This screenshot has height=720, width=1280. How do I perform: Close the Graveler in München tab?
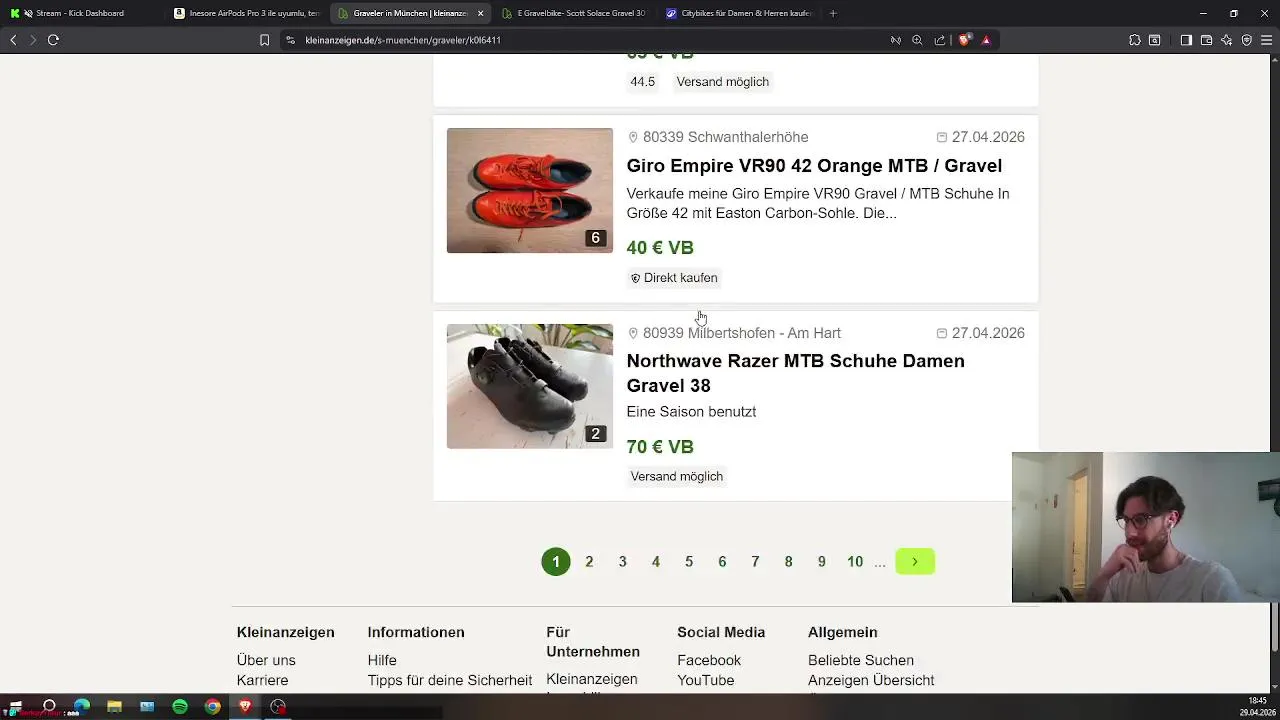(x=480, y=13)
